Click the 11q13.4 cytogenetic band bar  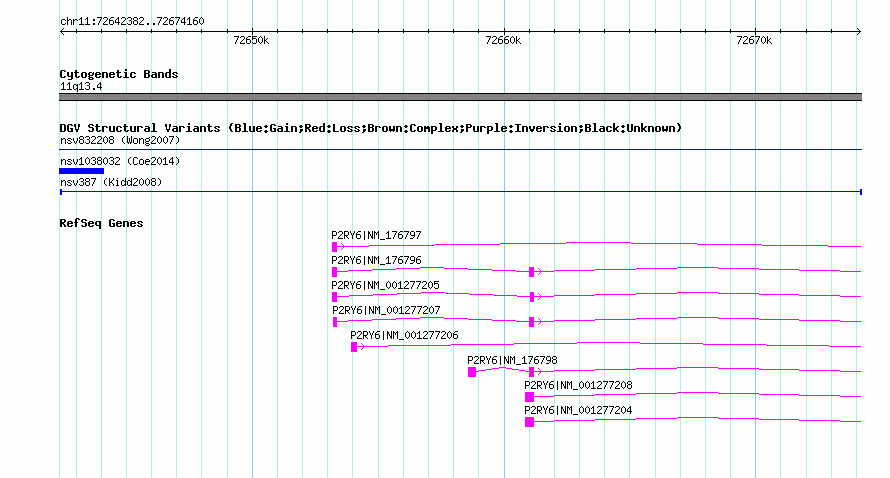tap(460, 97)
